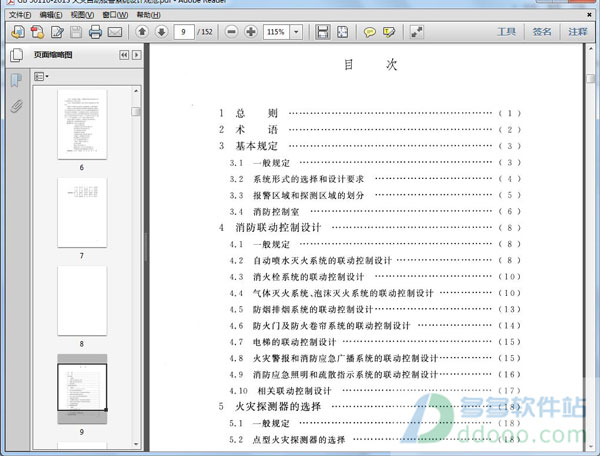The image size is (600, 456).
Task: Select the highlight text tool
Action: point(389,32)
